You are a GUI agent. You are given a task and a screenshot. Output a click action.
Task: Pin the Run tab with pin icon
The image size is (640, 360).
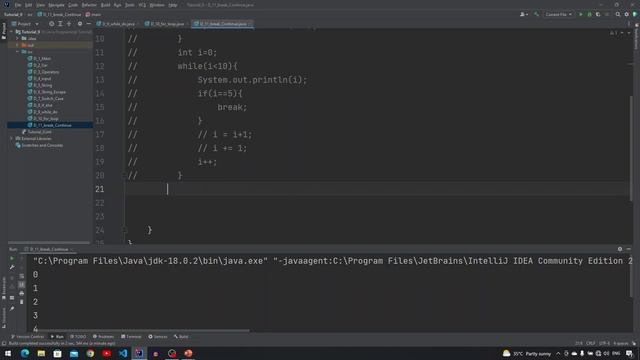click(x=12, y=309)
